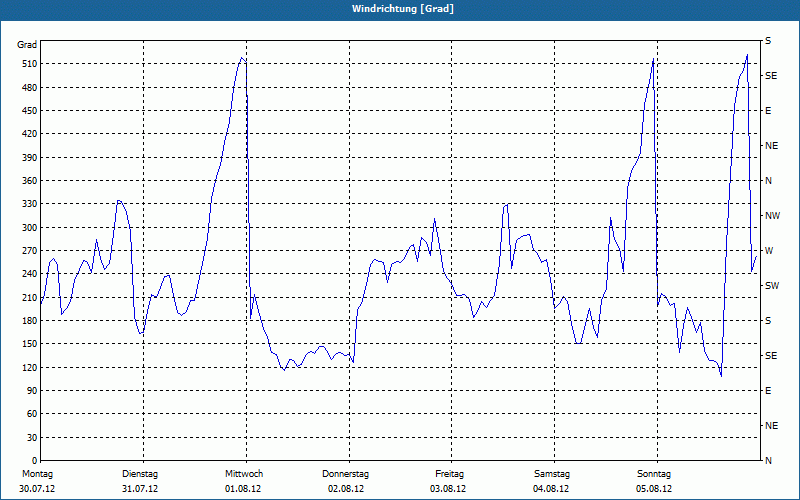Select the 'Donnerstag' day label
Viewport: 800px width, 500px height.
[x=345, y=474]
